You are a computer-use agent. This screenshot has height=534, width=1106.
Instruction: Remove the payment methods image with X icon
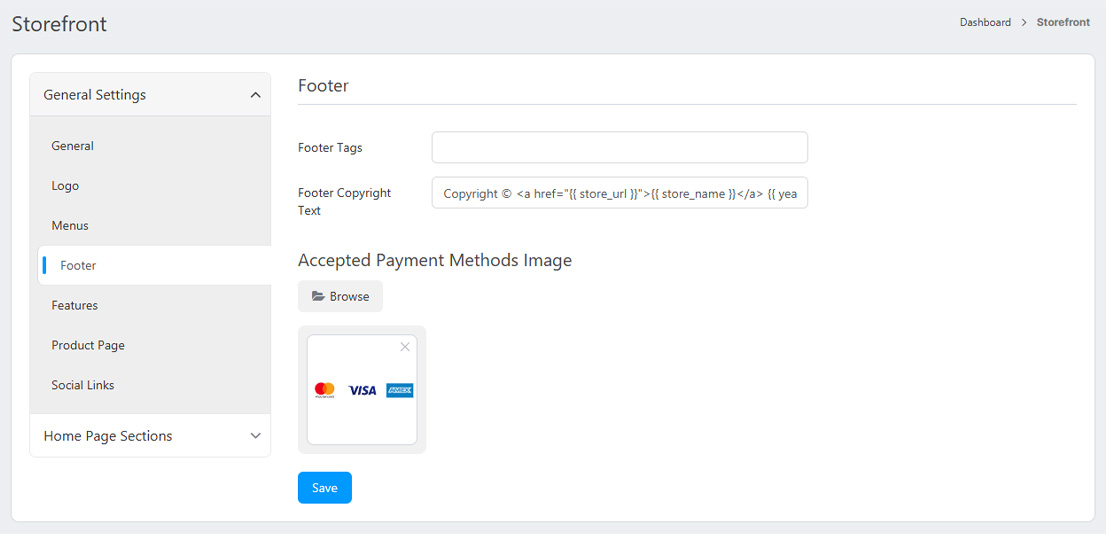[x=405, y=347]
